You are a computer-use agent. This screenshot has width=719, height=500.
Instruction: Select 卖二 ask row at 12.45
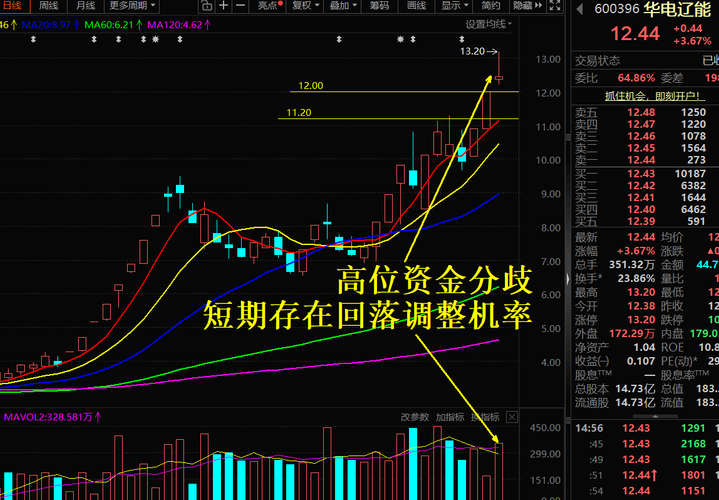pos(645,148)
